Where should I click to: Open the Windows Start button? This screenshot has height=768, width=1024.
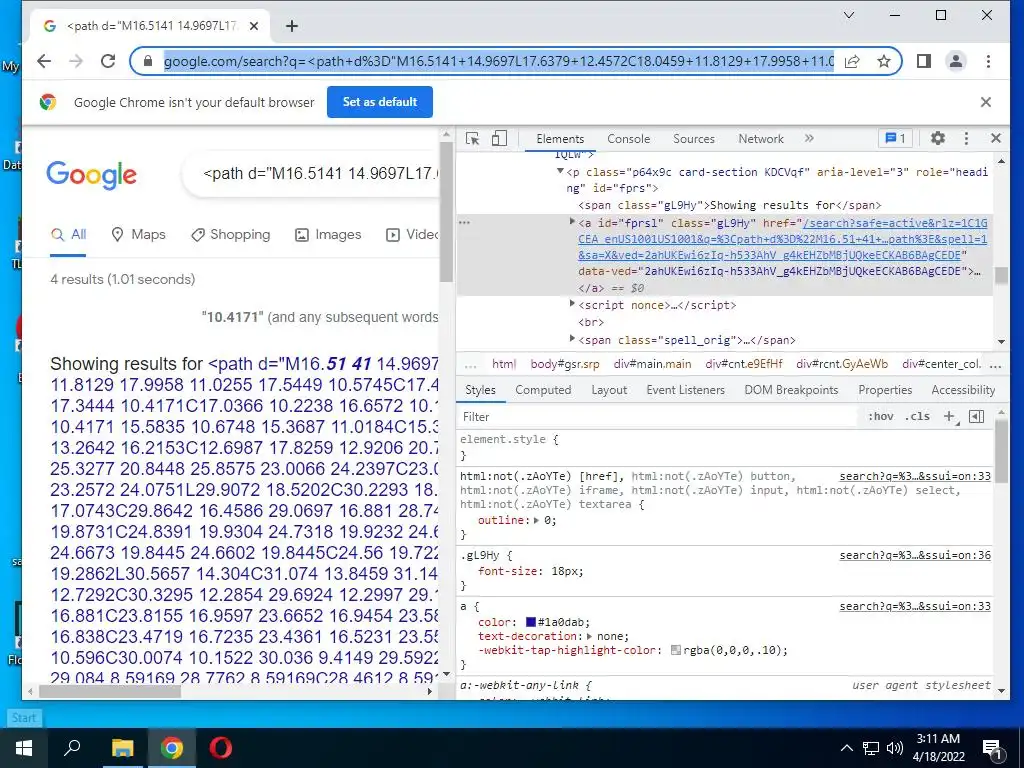tap(24, 748)
